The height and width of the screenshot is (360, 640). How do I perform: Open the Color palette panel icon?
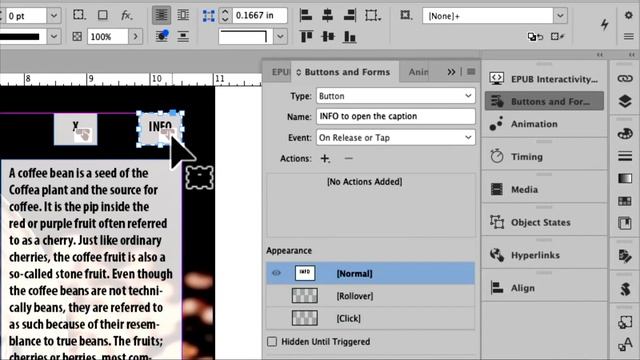(x=625, y=133)
